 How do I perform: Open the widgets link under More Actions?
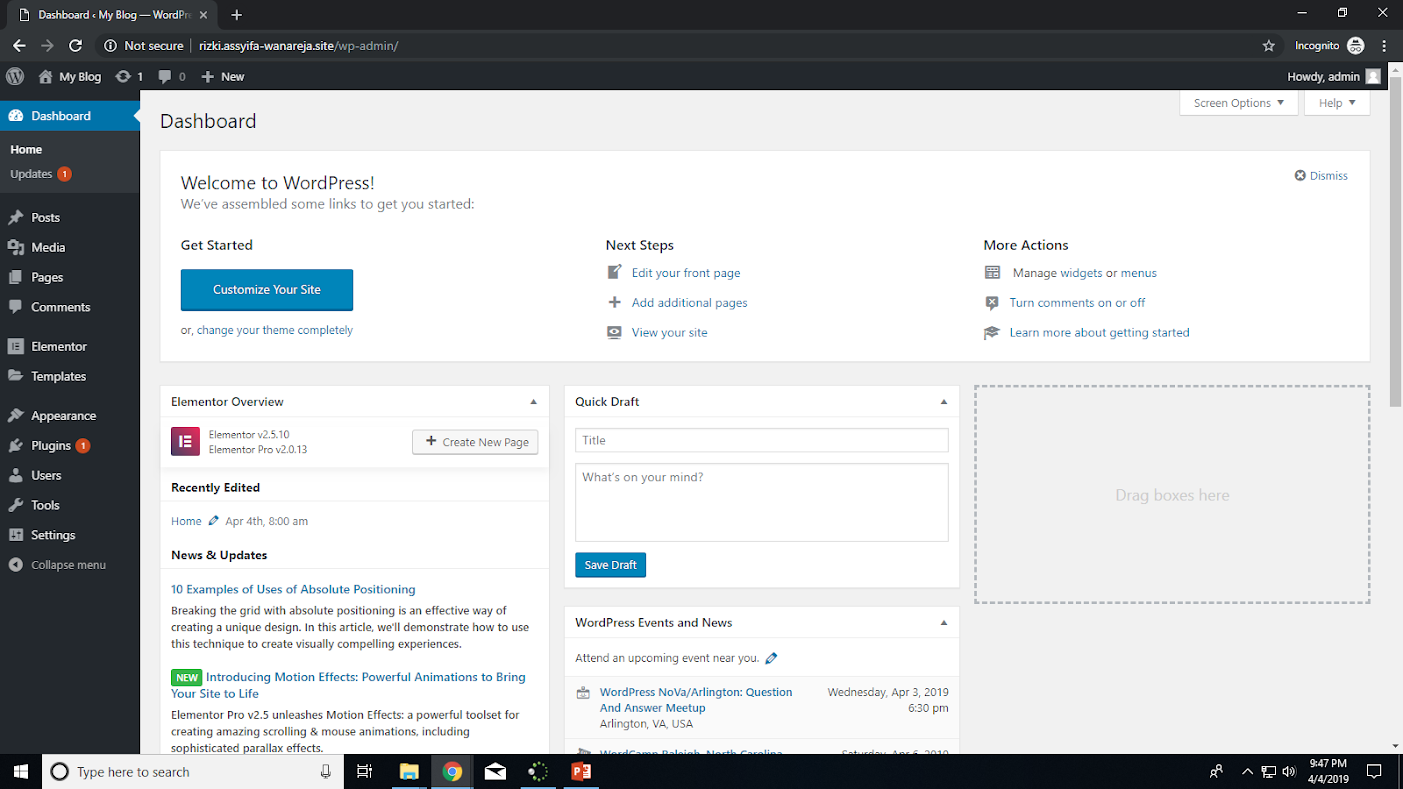(x=1081, y=273)
